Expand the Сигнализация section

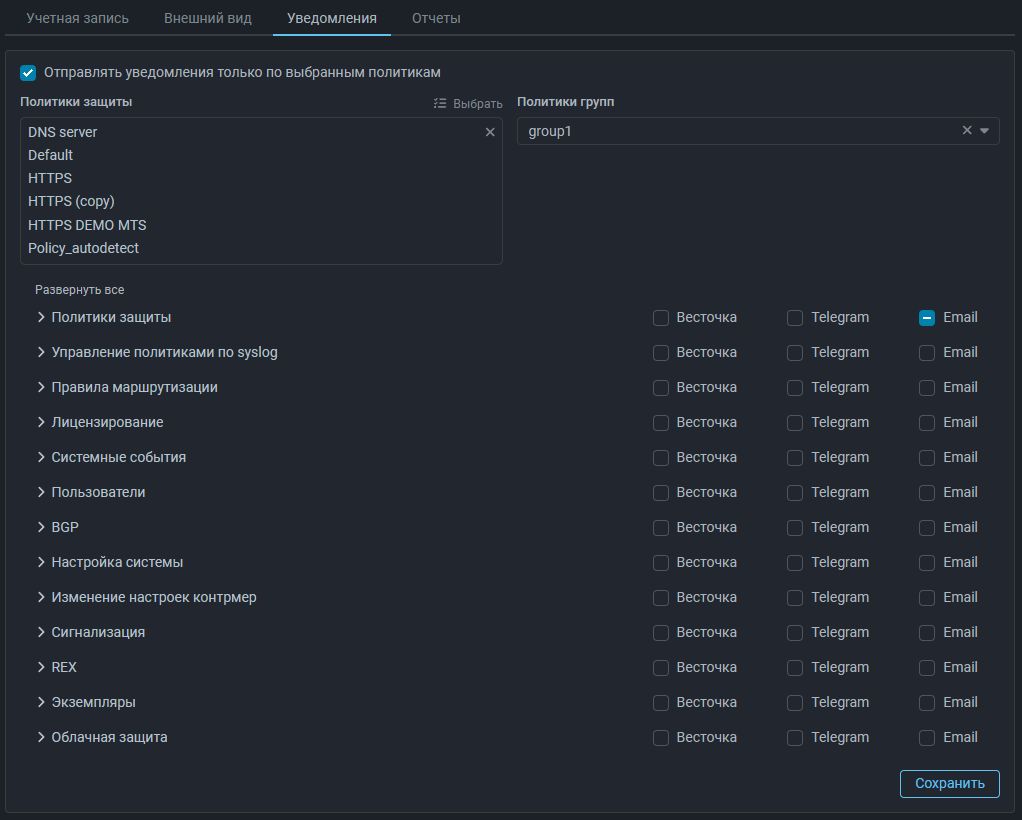[41, 632]
